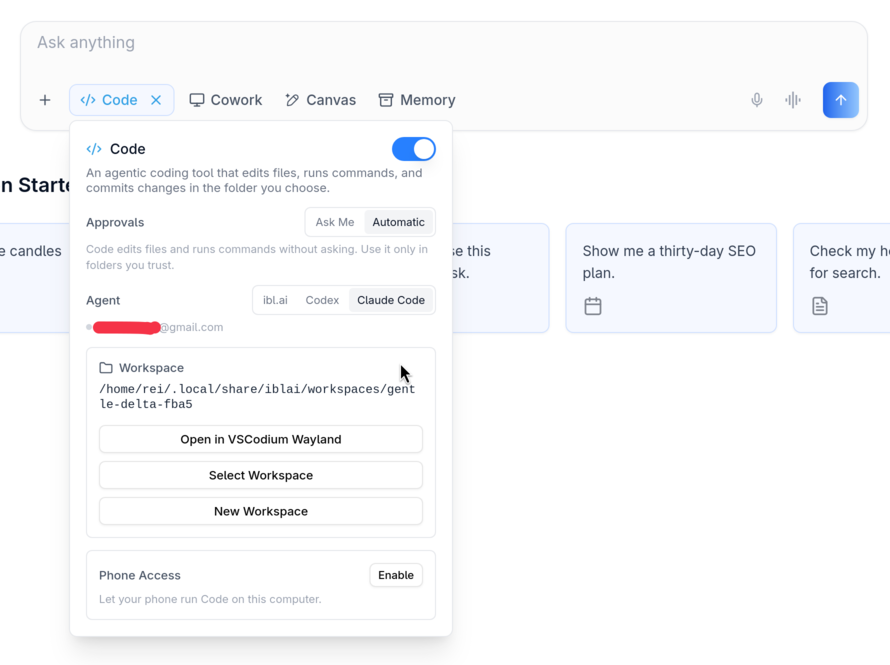890x665 pixels.
Task: Click the calendar icon on SEO card
Action: pyautogui.click(x=593, y=306)
